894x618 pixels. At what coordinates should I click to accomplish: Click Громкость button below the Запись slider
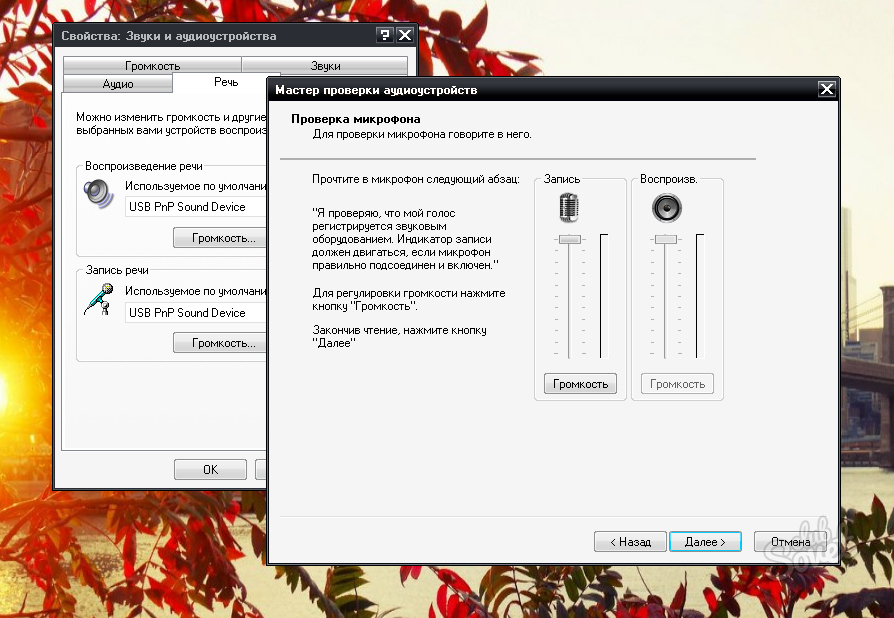(580, 384)
